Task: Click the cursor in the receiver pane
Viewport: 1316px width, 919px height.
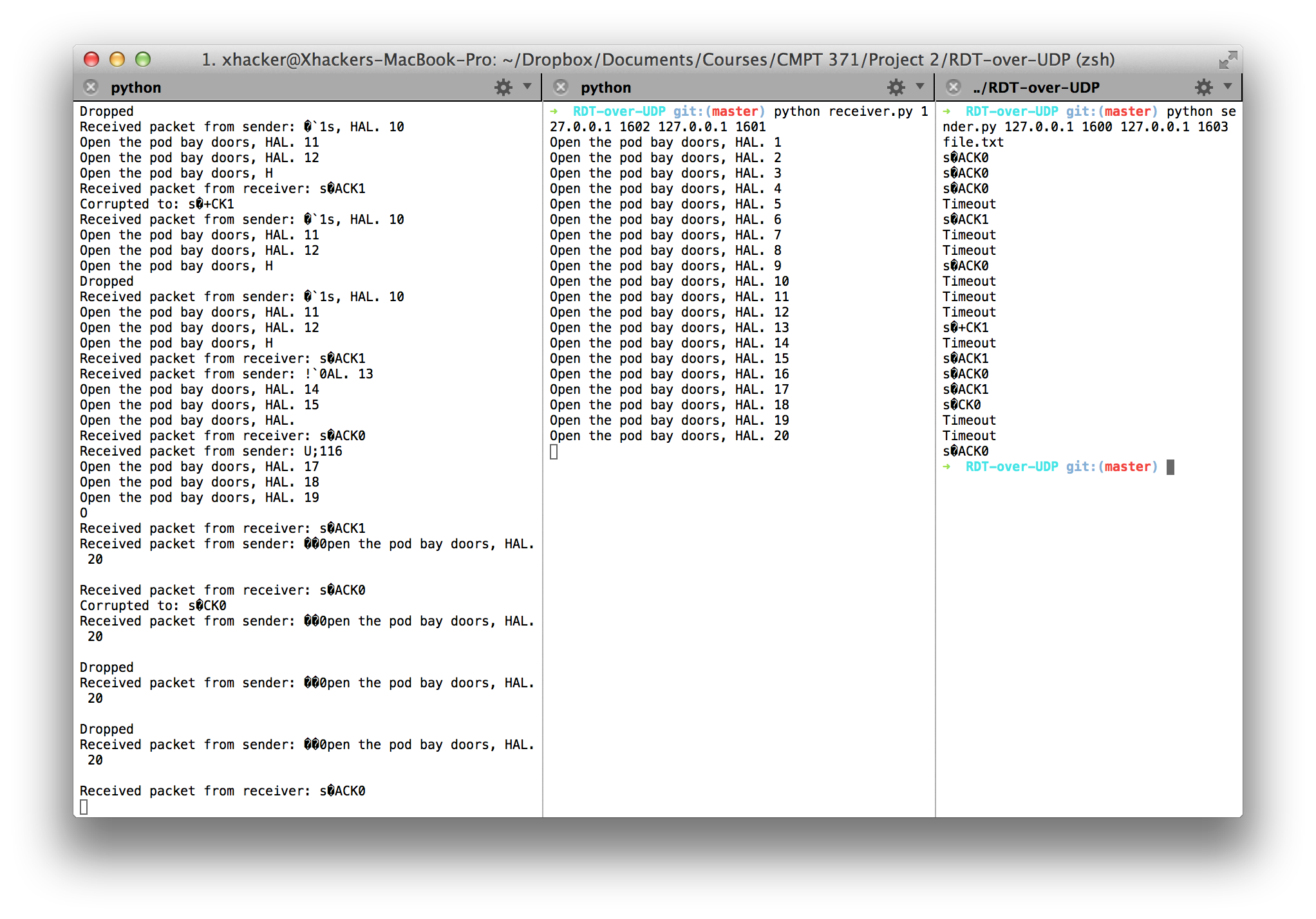Action: (554, 452)
